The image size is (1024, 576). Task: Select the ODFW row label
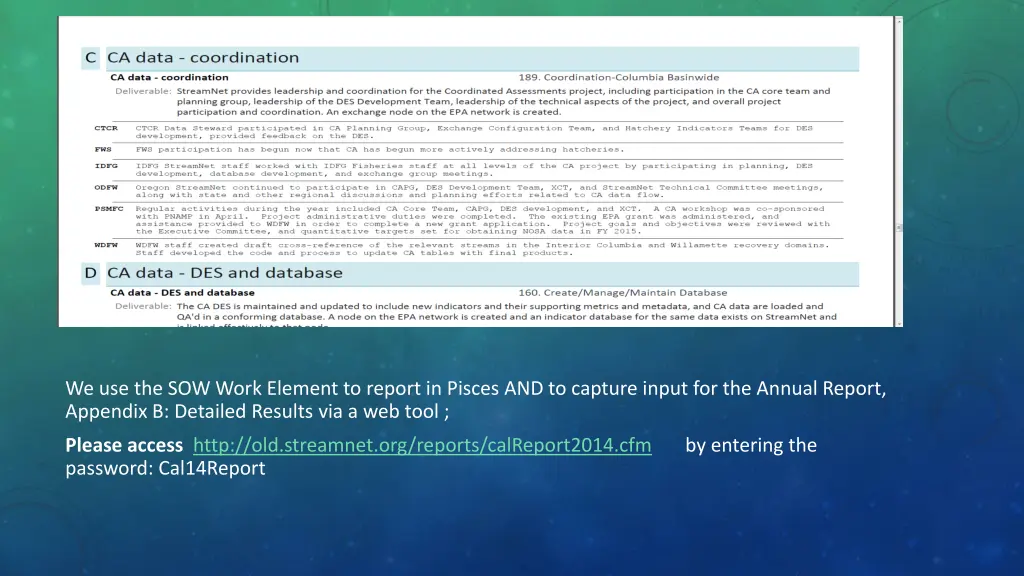(x=106, y=187)
